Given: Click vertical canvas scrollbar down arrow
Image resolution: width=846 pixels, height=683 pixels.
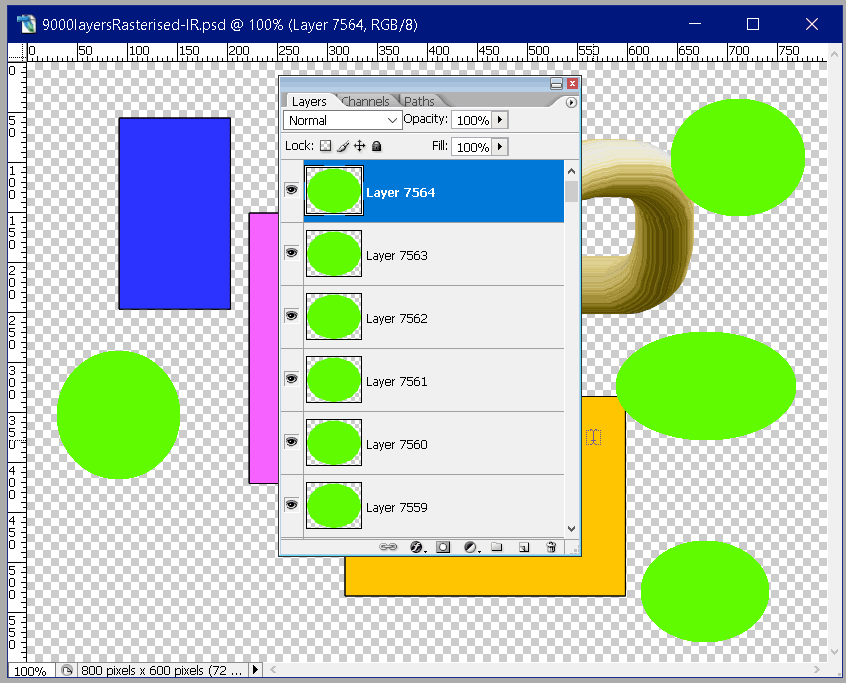Looking at the screenshot, I should click(833, 652).
